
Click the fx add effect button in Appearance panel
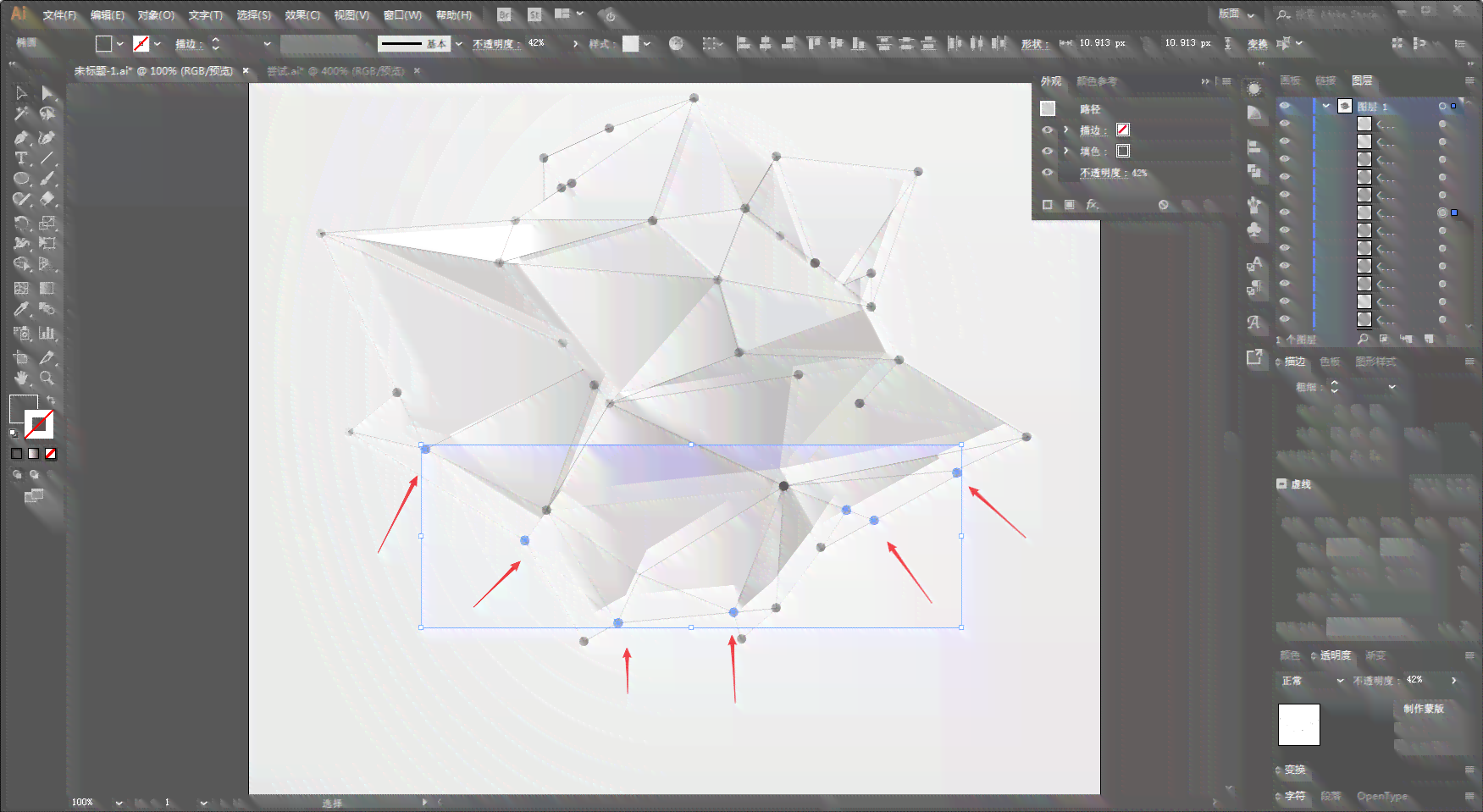click(1093, 205)
